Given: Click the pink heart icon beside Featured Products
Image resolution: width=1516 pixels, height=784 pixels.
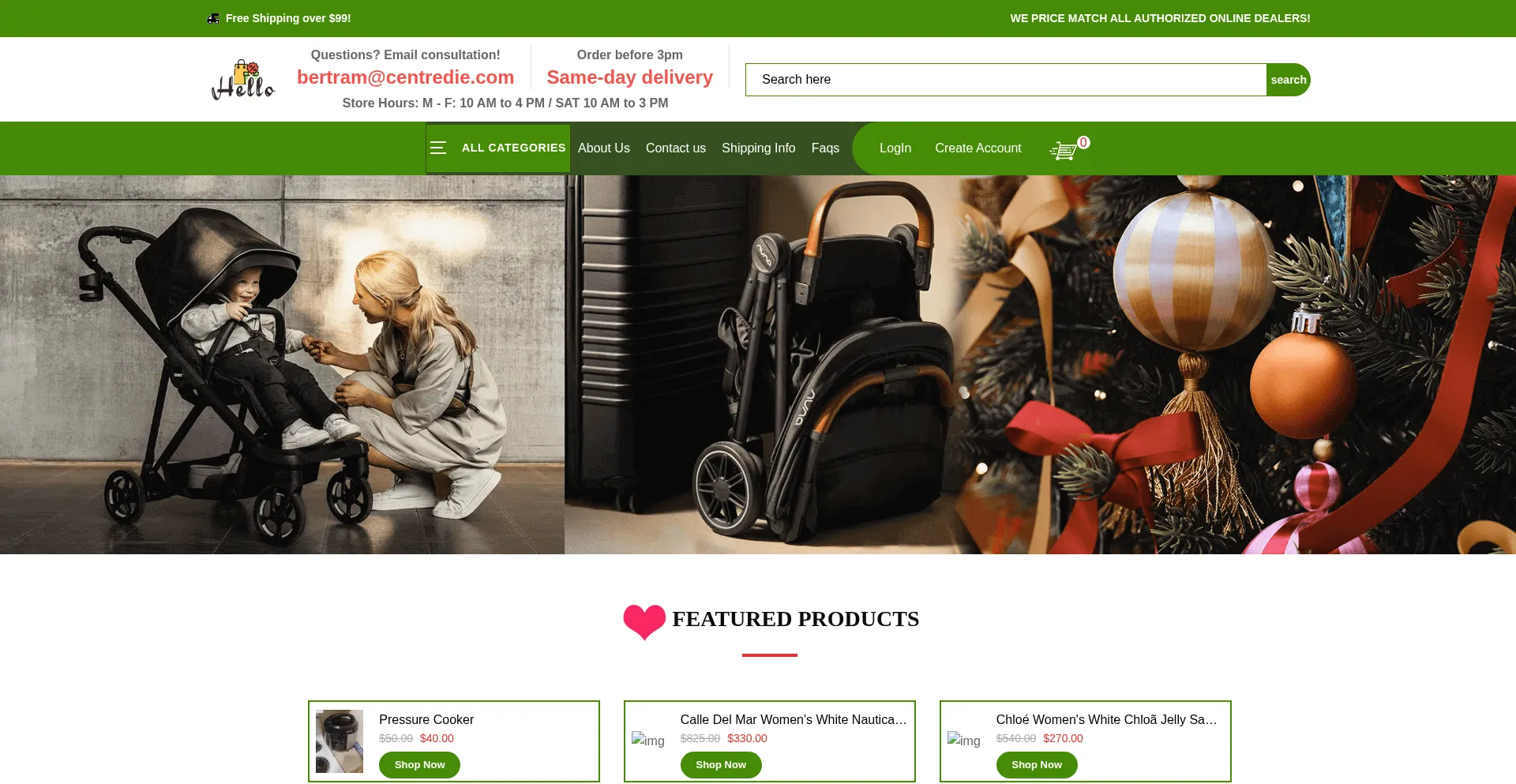Looking at the screenshot, I should coord(644,622).
